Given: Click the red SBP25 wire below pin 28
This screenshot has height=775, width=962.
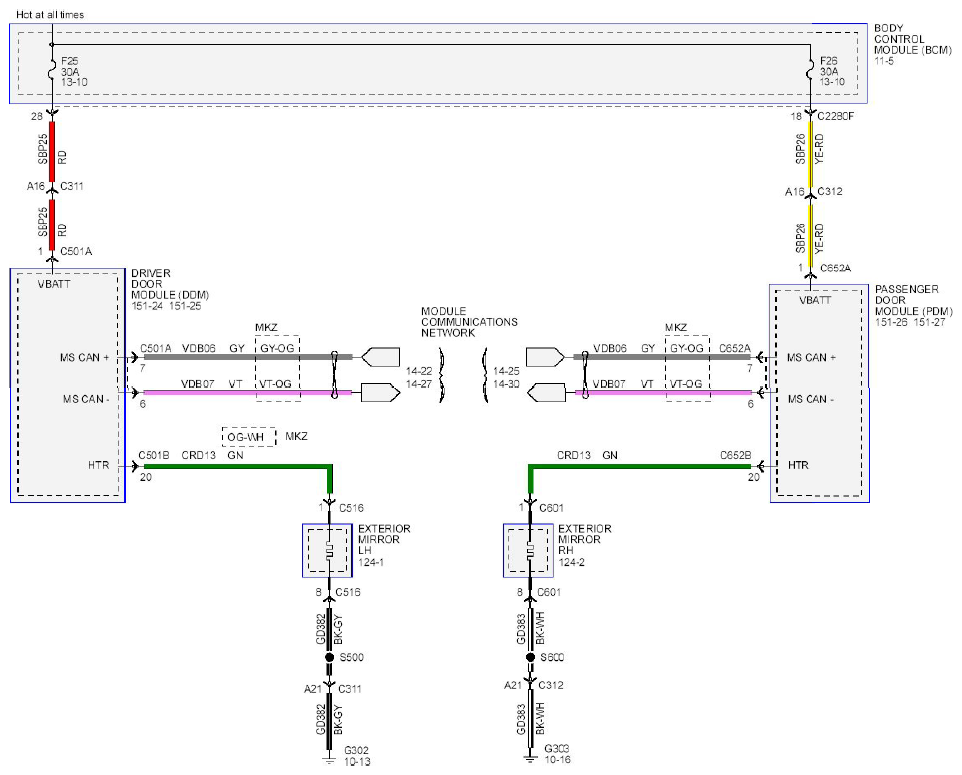Looking at the screenshot, I should pos(52,151).
